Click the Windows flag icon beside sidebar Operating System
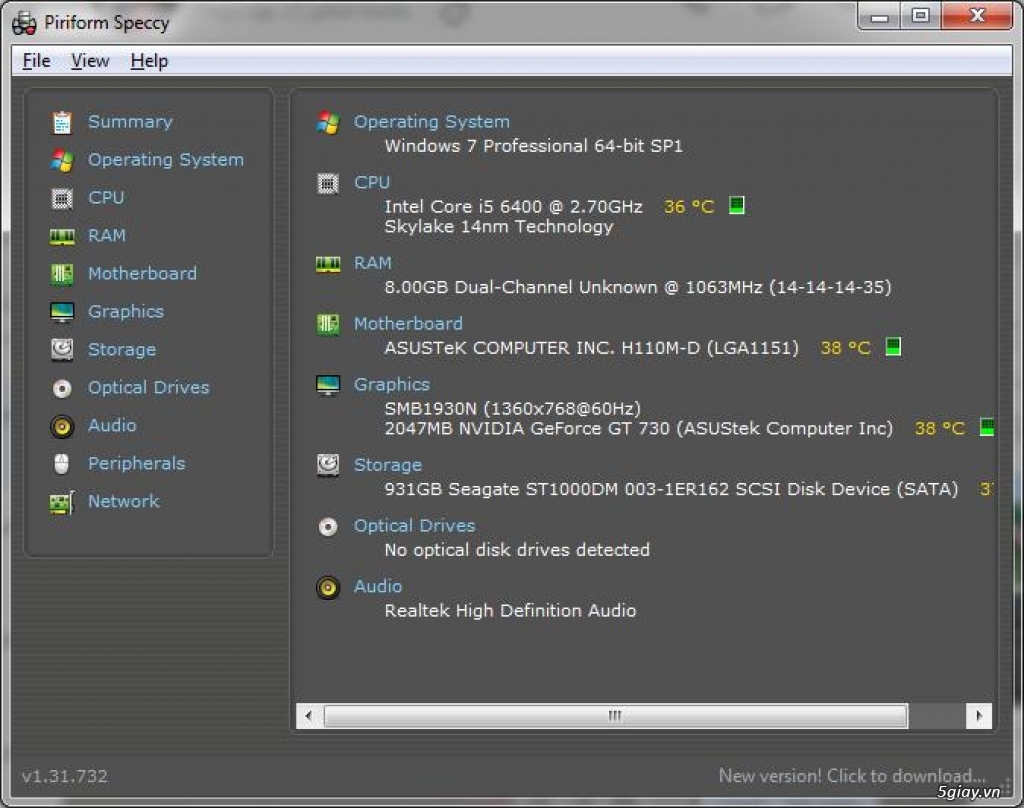1024x808 pixels. point(62,160)
